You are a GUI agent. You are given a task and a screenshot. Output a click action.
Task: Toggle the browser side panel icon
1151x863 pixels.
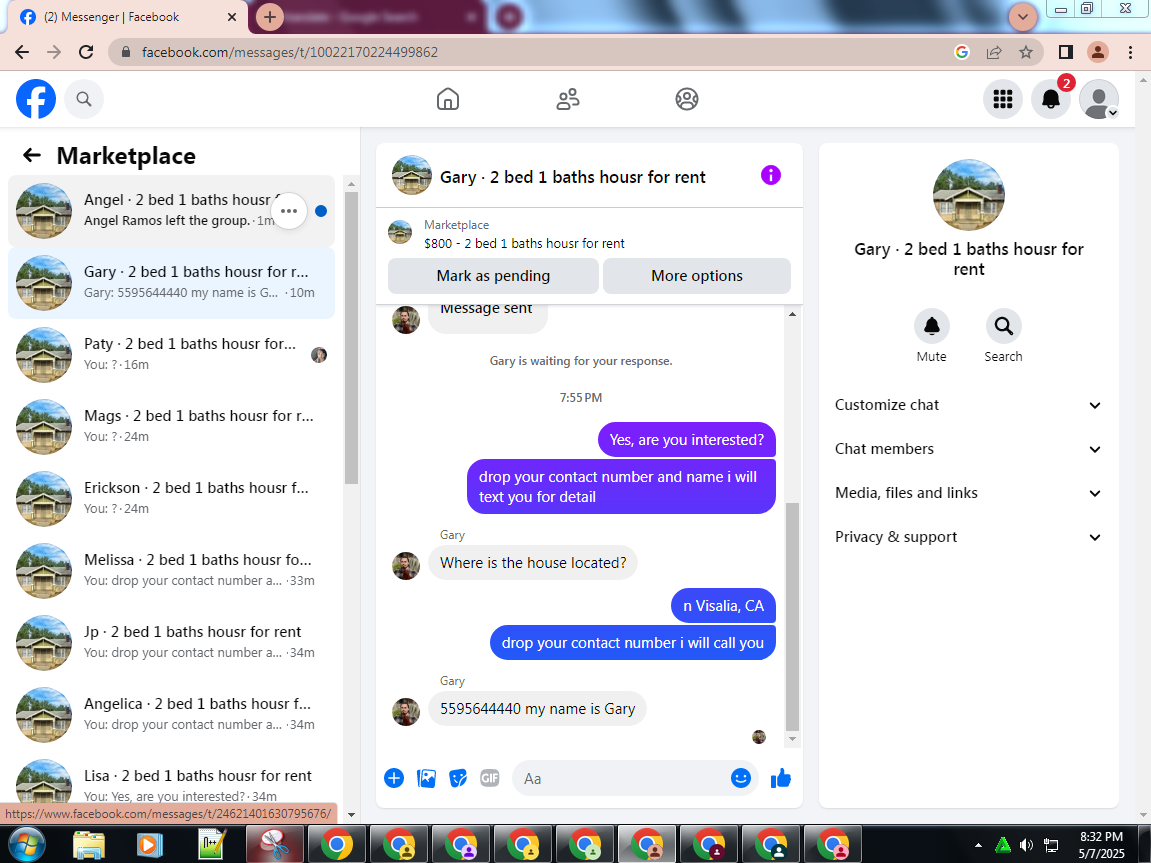[x=1066, y=52]
